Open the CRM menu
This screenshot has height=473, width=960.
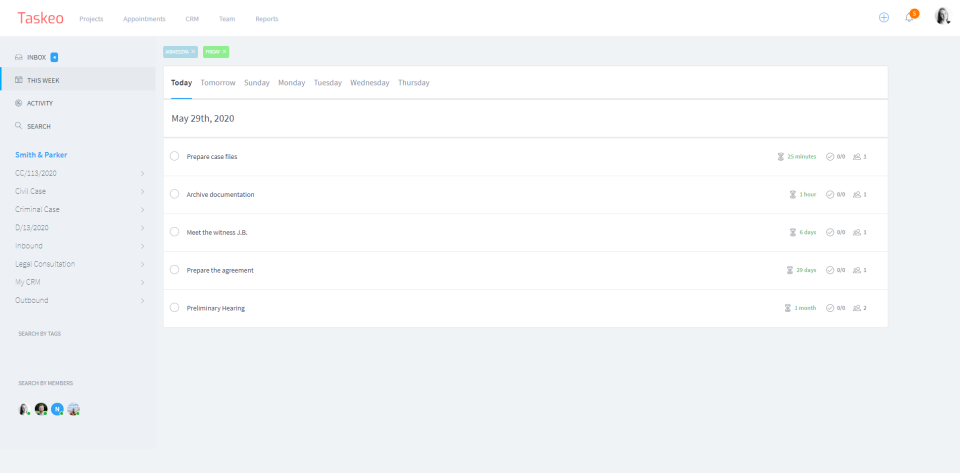point(192,19)
